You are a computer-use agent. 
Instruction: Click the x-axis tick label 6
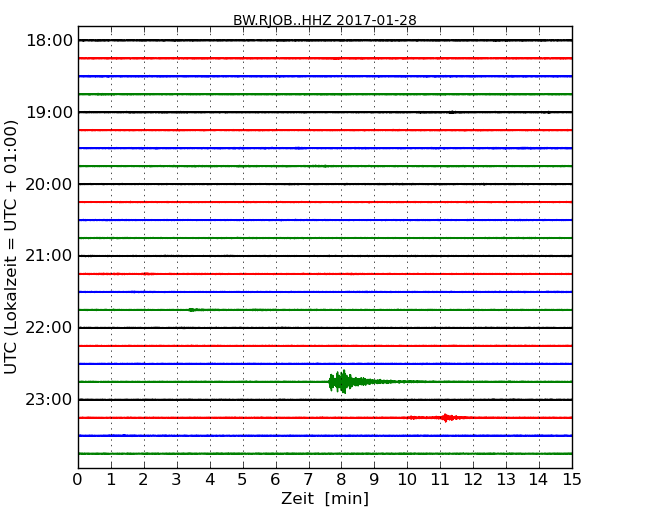pos(276,480)
